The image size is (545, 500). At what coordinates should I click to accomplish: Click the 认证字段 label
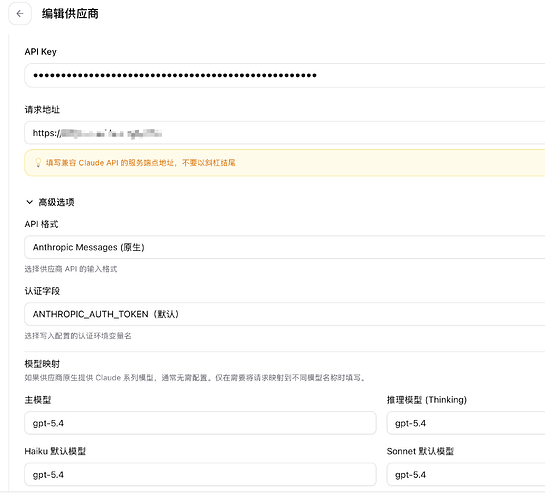[42, 291]
